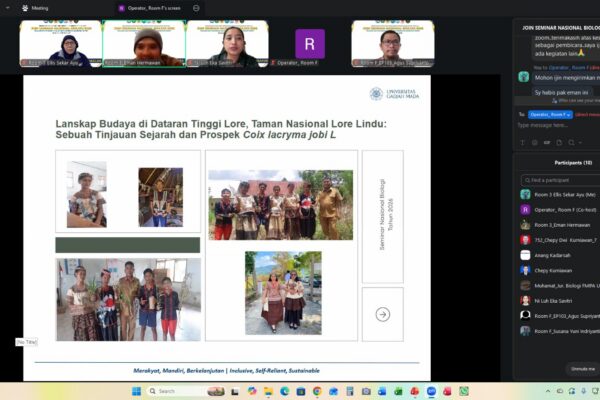Open WhatsApp from the taskbar

tap(464, 391)
